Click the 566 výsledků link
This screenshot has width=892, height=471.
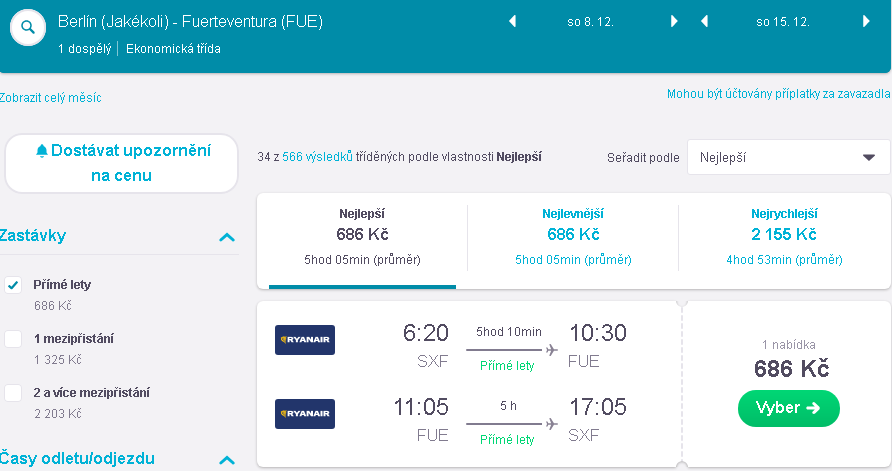coord(317,156)
